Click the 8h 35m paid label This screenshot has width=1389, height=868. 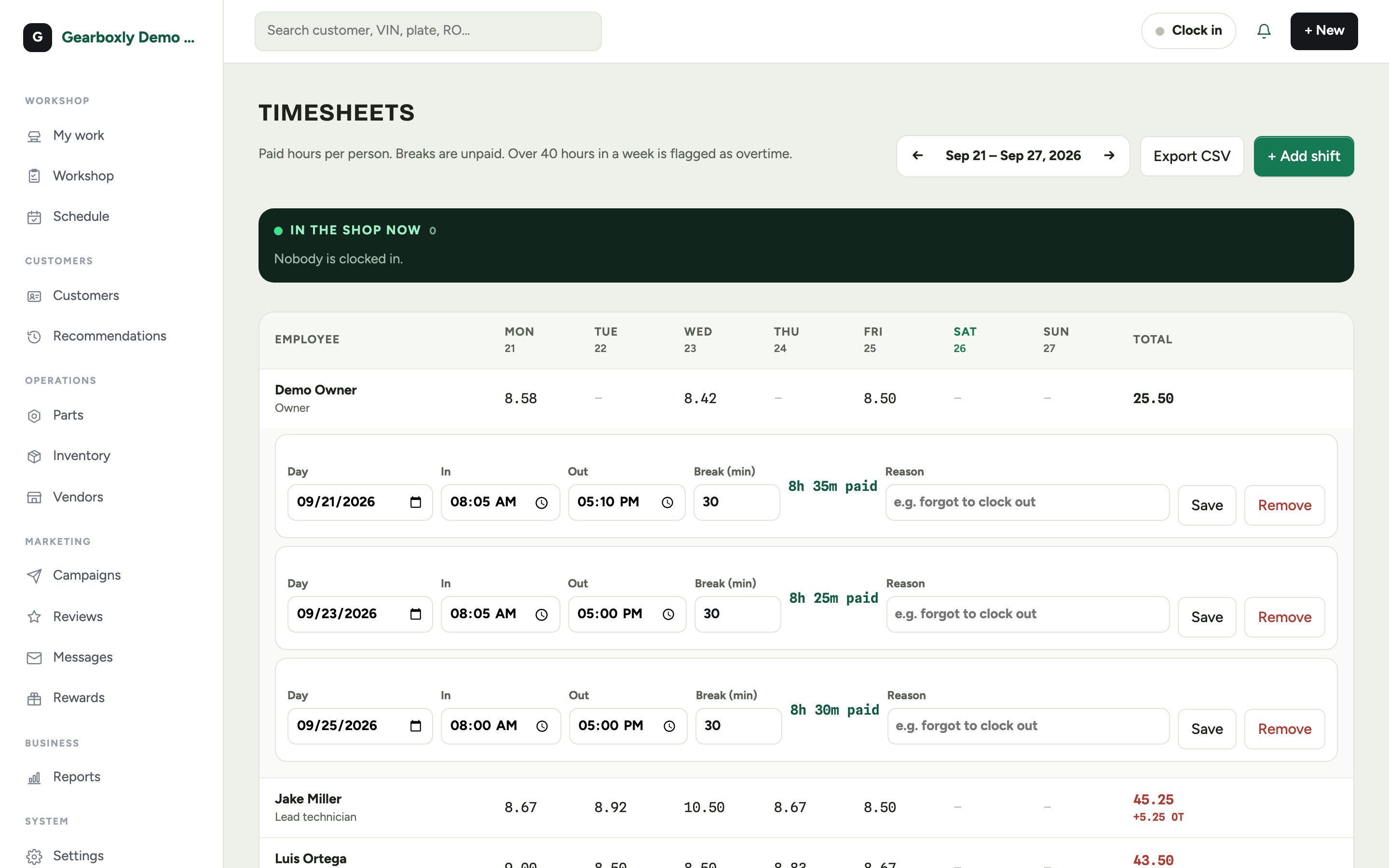point(832,486)
